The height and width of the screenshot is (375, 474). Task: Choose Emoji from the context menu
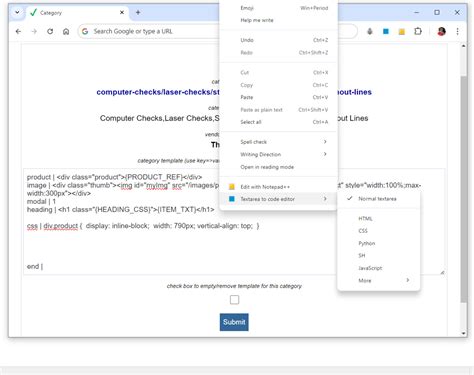point(278,8)
